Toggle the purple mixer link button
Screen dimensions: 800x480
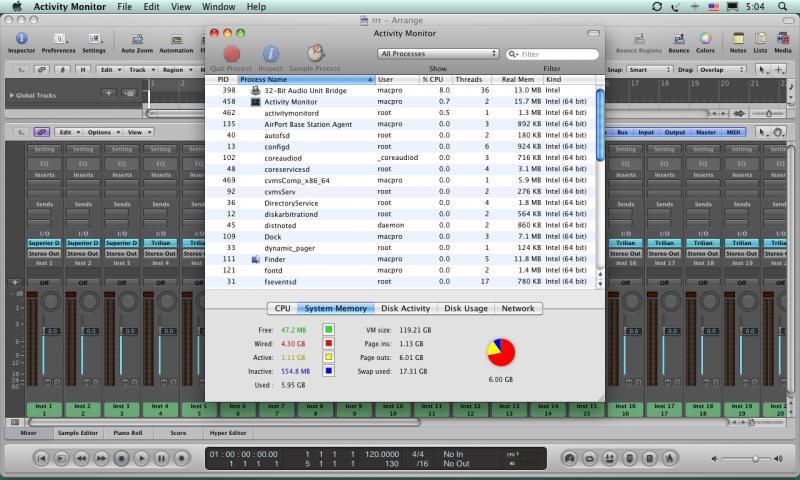42,132
